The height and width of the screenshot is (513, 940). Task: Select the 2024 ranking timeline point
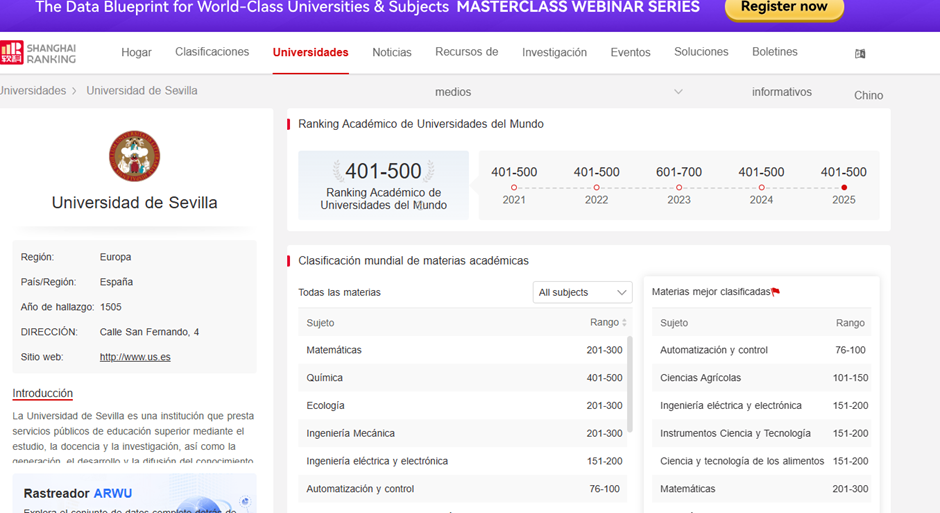761,188
